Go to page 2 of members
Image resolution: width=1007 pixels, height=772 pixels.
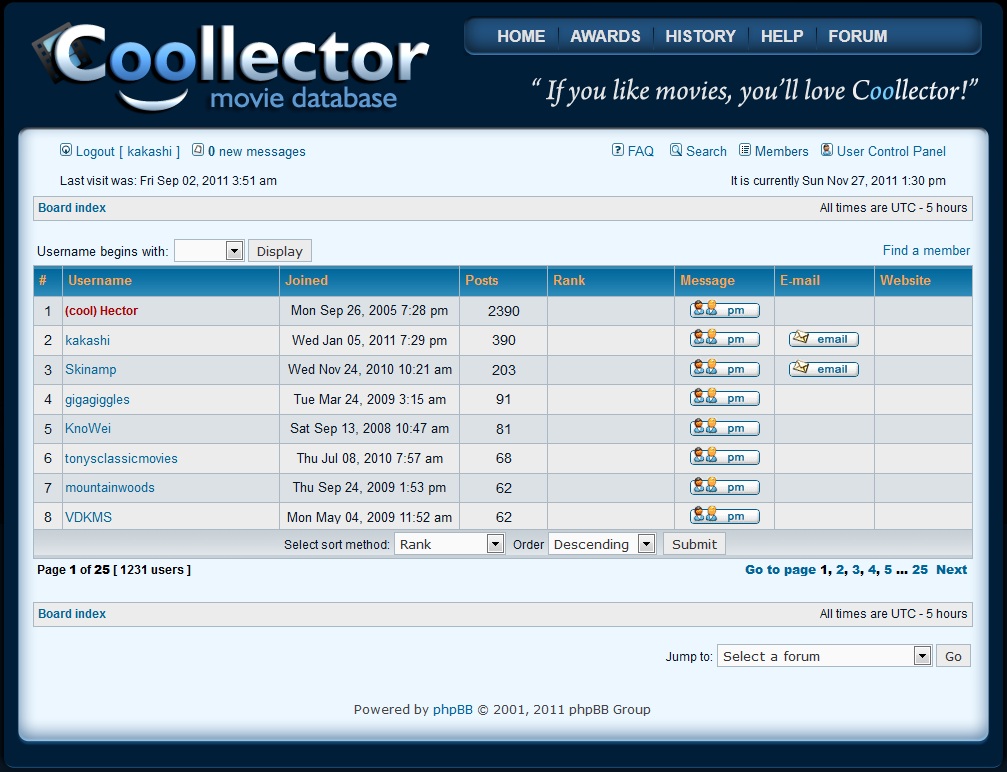[840, 570]
